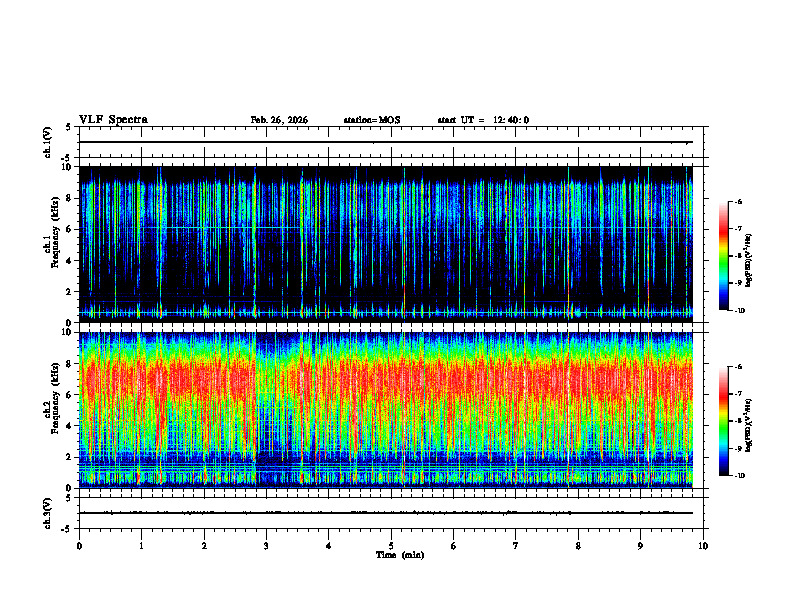
Task: Click the time axis tick label "10"
Action: (703, 546)
